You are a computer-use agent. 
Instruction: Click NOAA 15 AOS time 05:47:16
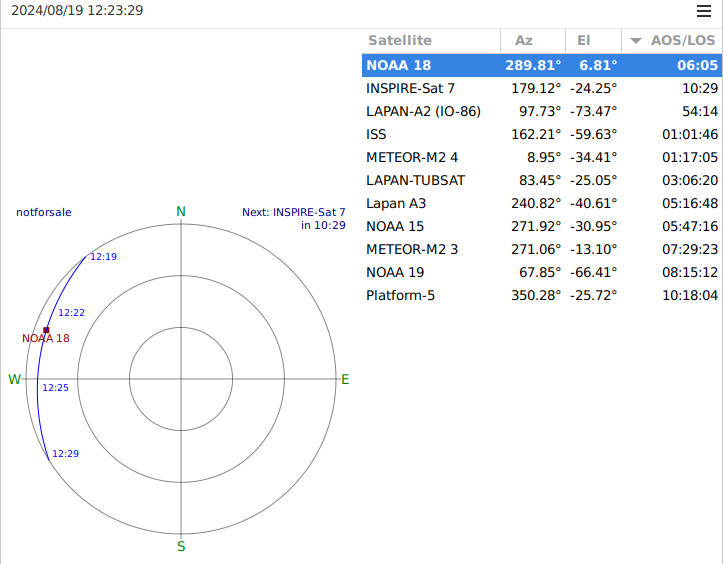click(x=690, y=226)
